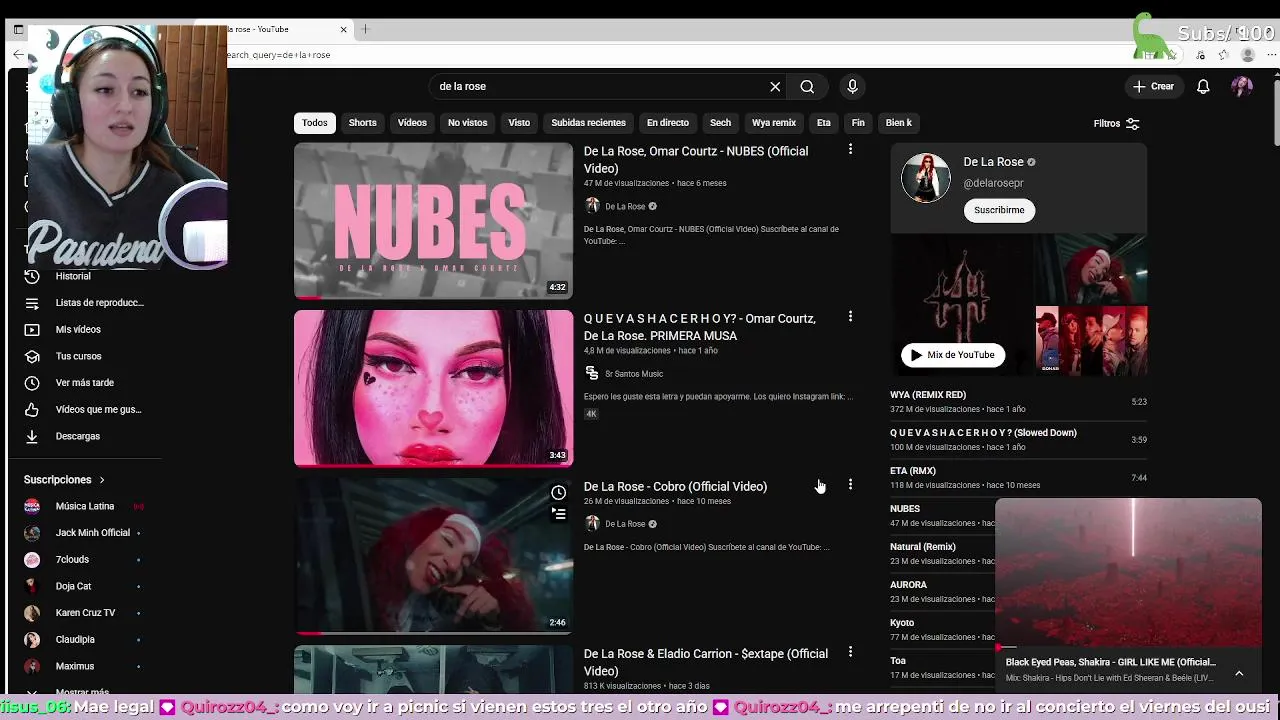This screenshot has width=1280, height=720.
Task: Open the Filtros filter options
Action: (x=1116, y=123)
